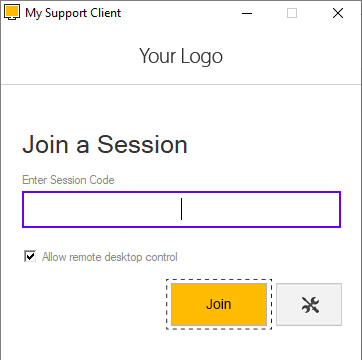362x360 pixels.
Task: Click the word "Join" on the yellow button
Action: click(218, 304)
